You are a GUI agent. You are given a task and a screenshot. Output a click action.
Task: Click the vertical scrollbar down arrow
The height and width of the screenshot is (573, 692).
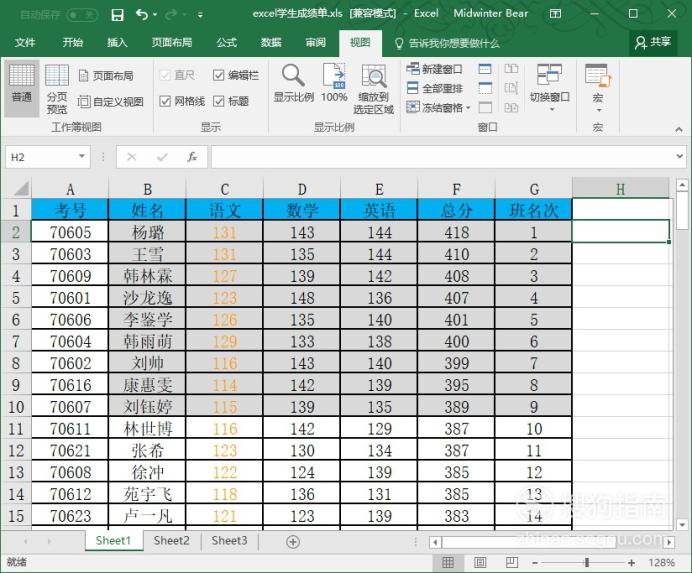[x=682, y=525]
